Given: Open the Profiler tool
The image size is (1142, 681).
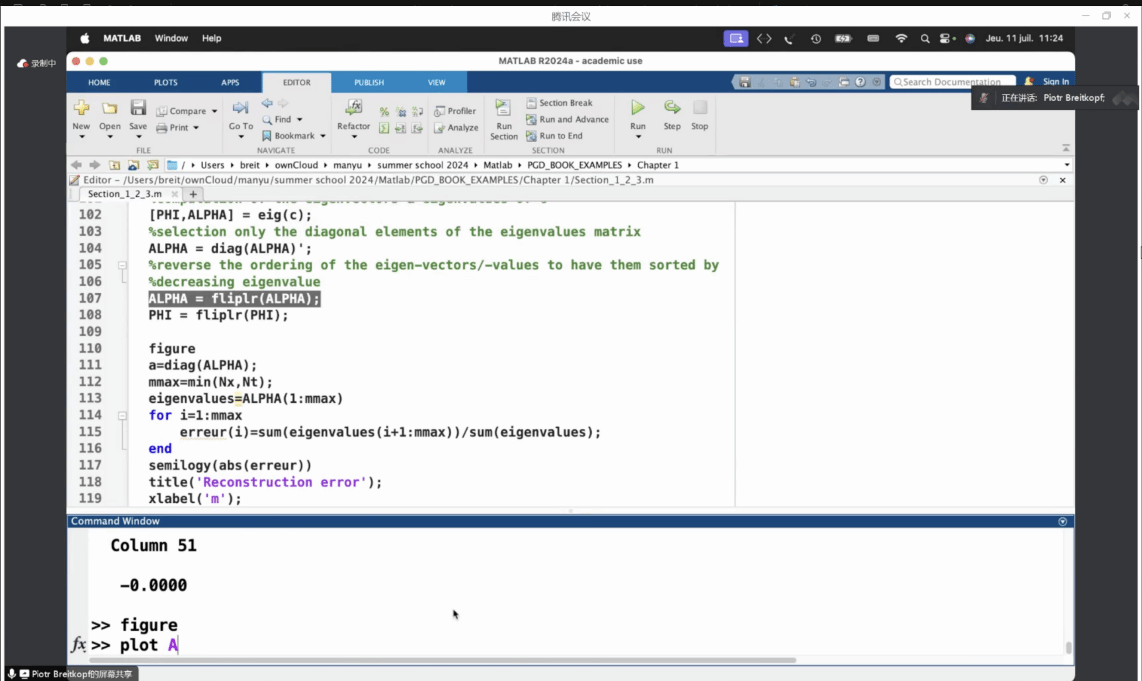Looking at the screenshot, I should point(455,111).
